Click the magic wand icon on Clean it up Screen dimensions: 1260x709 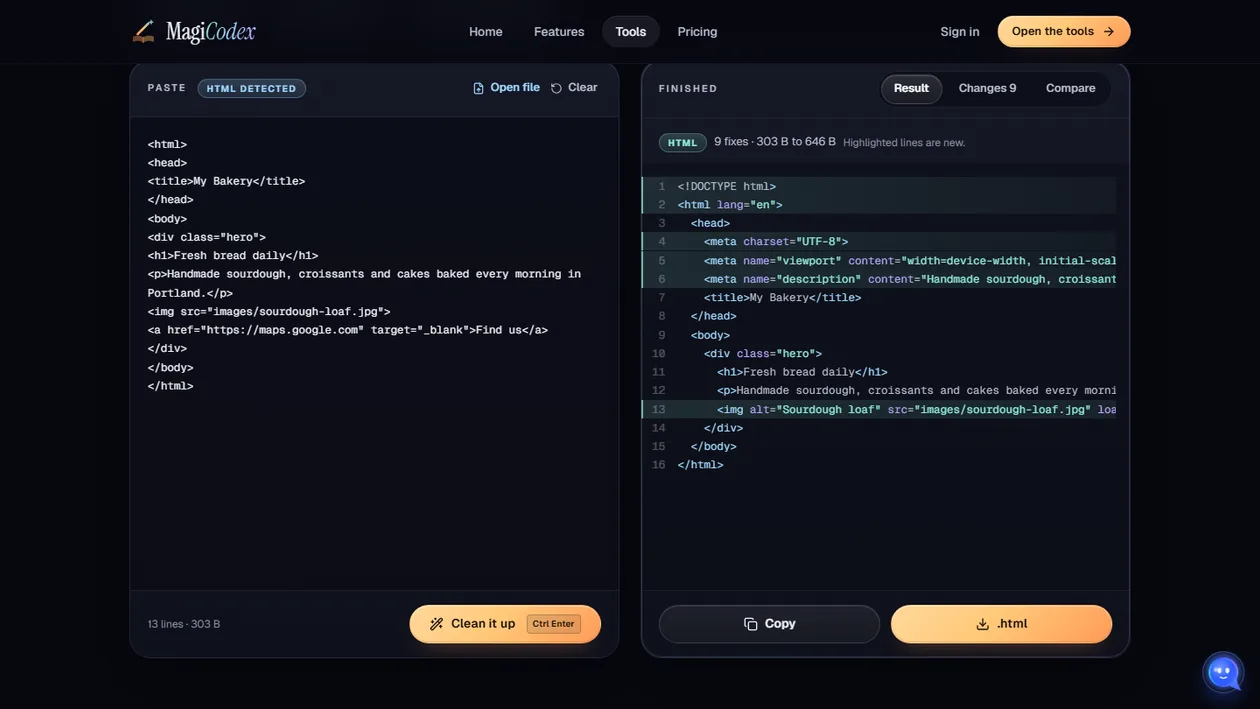pyautogui.click(x=436, y=624)
